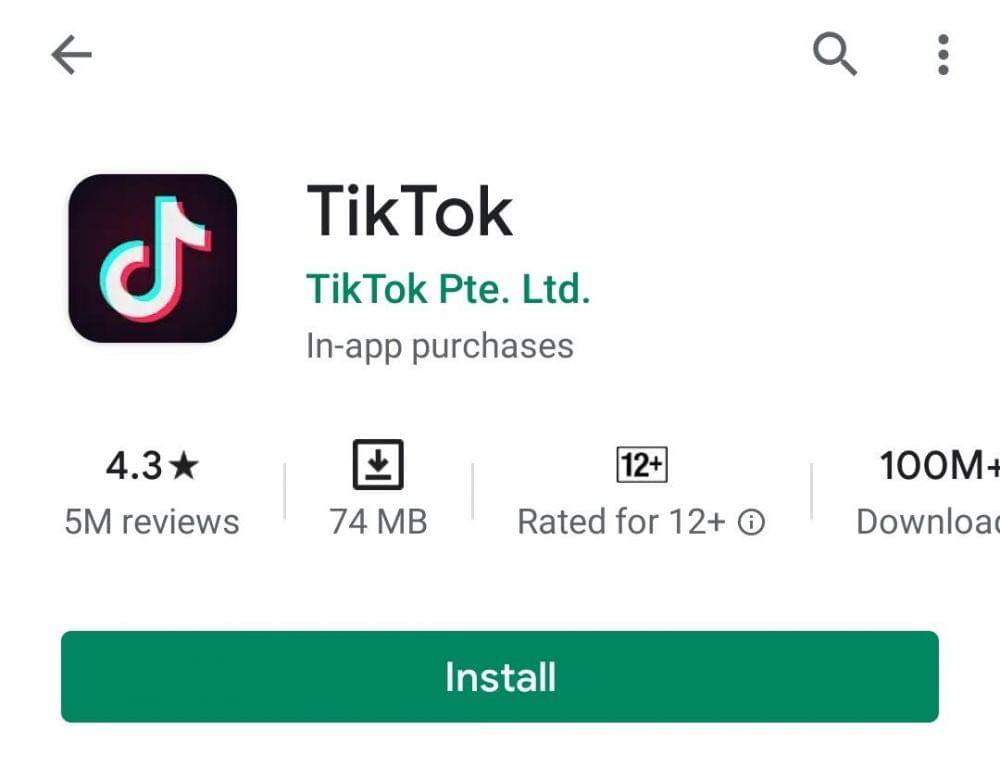Click the TikTok app title
Screen dimensions: 1000x768
coord(409,211)
